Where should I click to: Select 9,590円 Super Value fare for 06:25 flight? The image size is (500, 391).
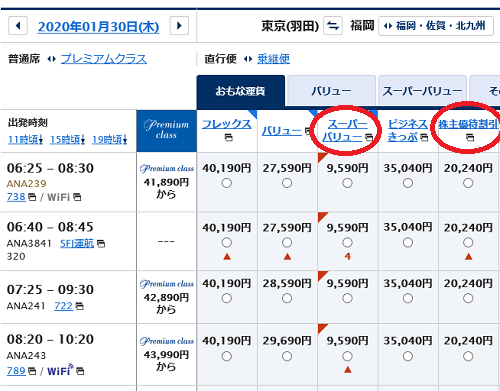pyautogui.click(x=347, y=183)
